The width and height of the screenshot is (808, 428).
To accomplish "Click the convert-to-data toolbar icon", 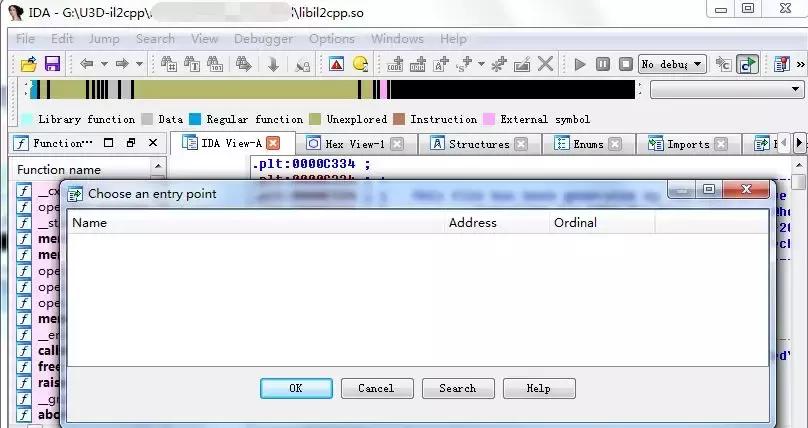I will pyautogui.click(x=418, y=64).
